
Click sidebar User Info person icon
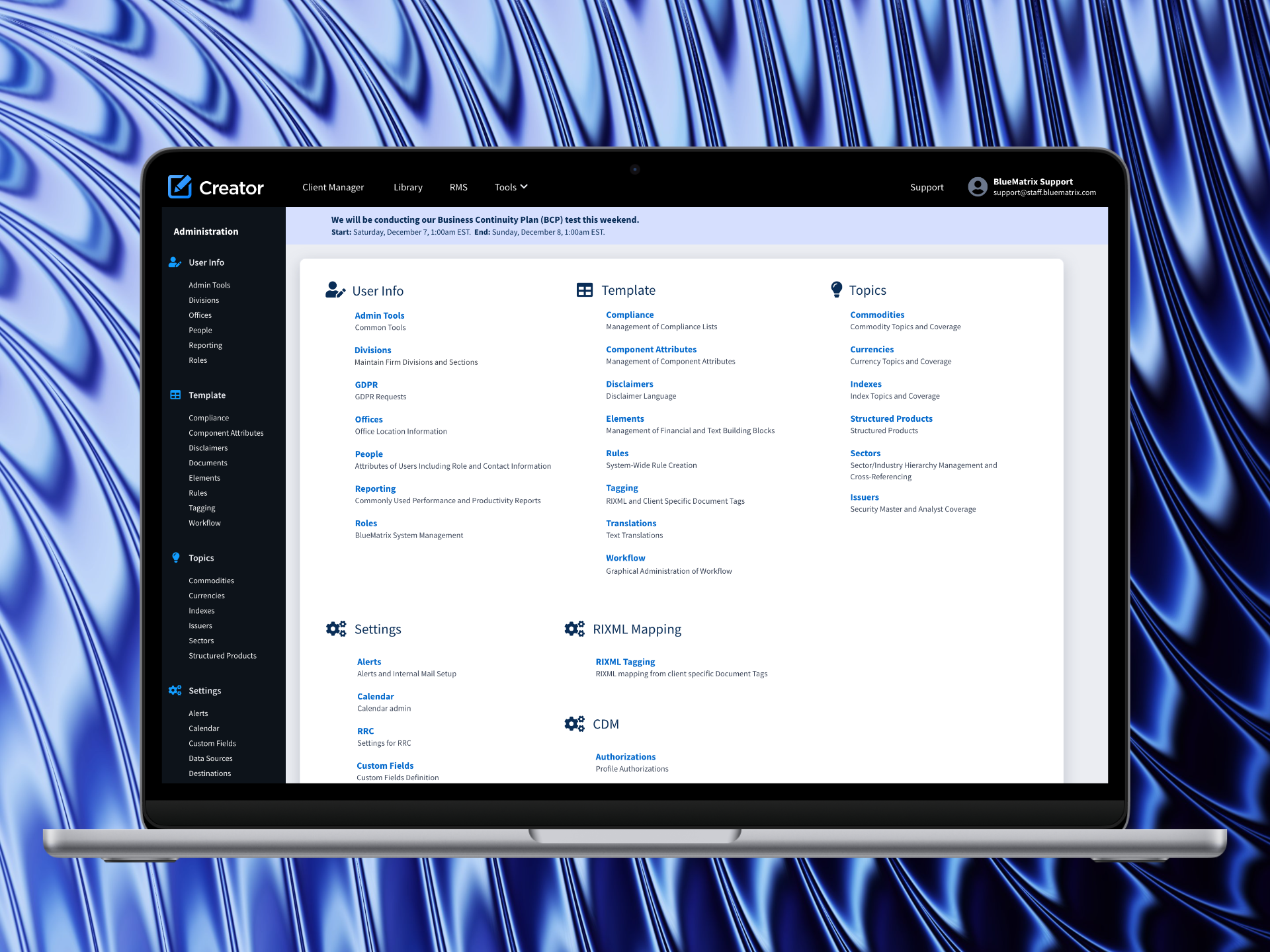click(x=175, y=262)
